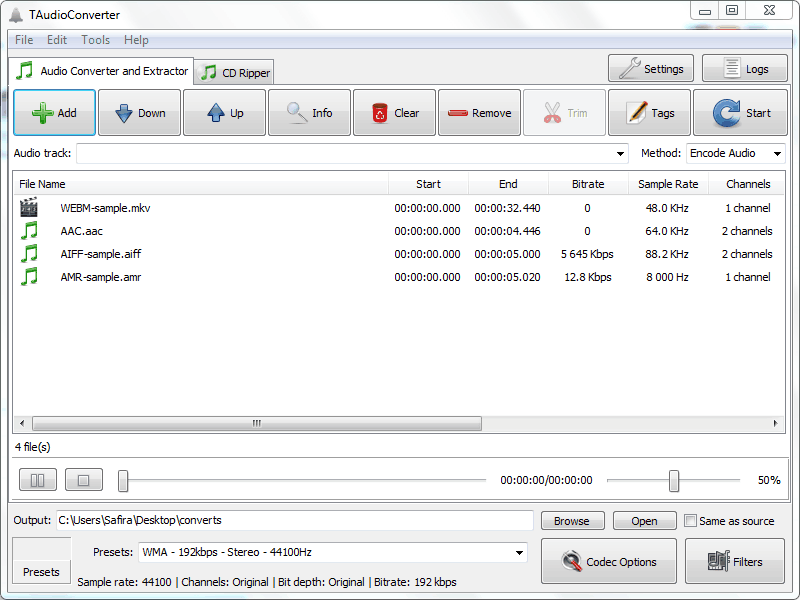Switch to the CD Ripper tab

[234, 72]
